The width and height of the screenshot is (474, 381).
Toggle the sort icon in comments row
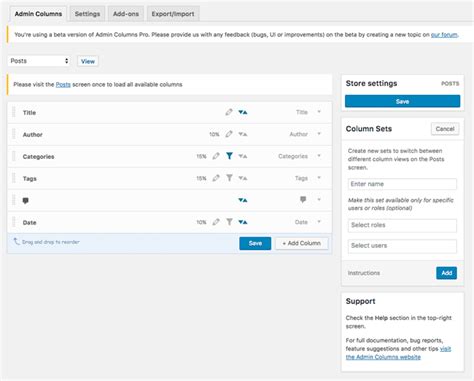click(243, 200)
